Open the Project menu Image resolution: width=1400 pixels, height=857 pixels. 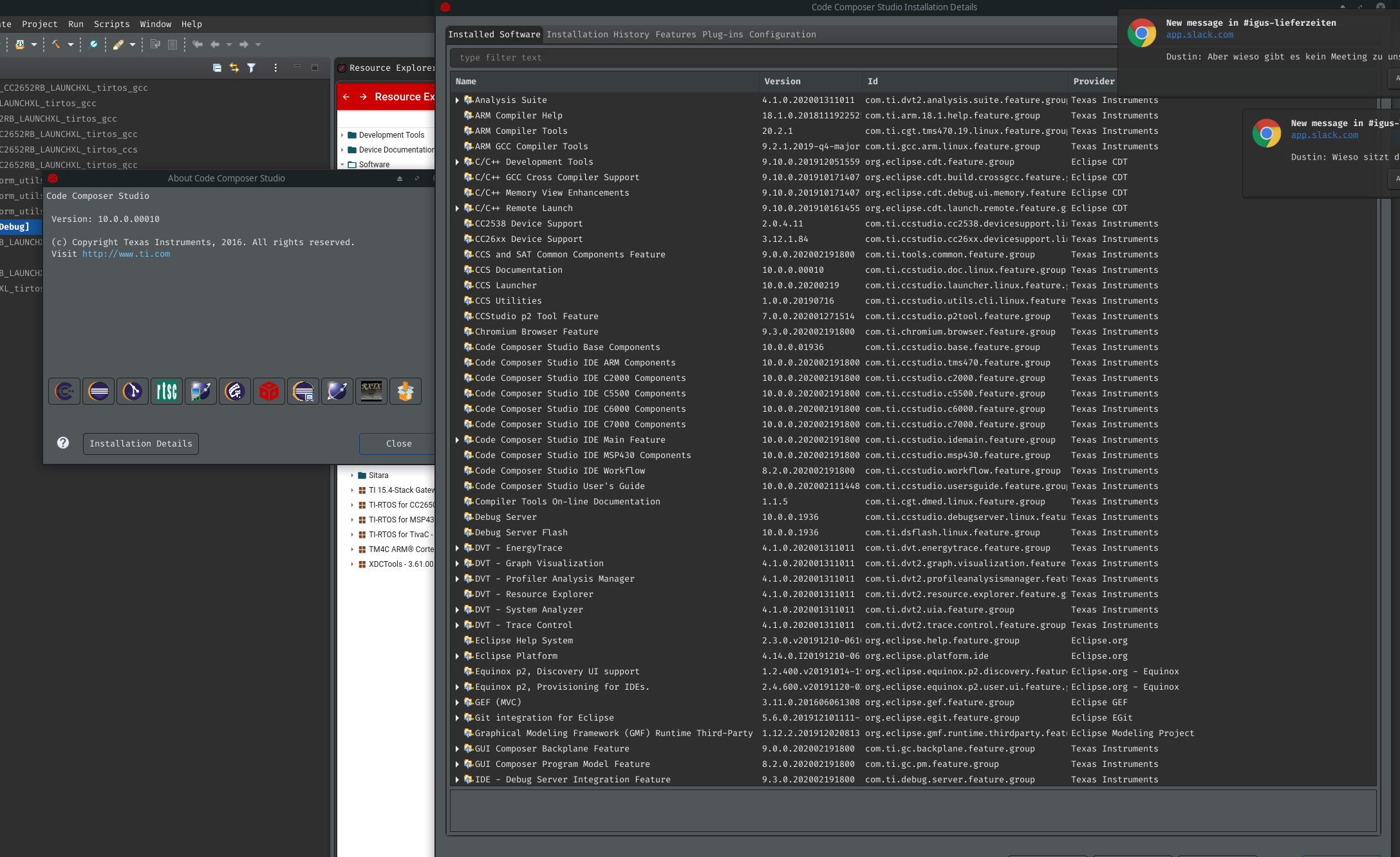click(40, 24)
